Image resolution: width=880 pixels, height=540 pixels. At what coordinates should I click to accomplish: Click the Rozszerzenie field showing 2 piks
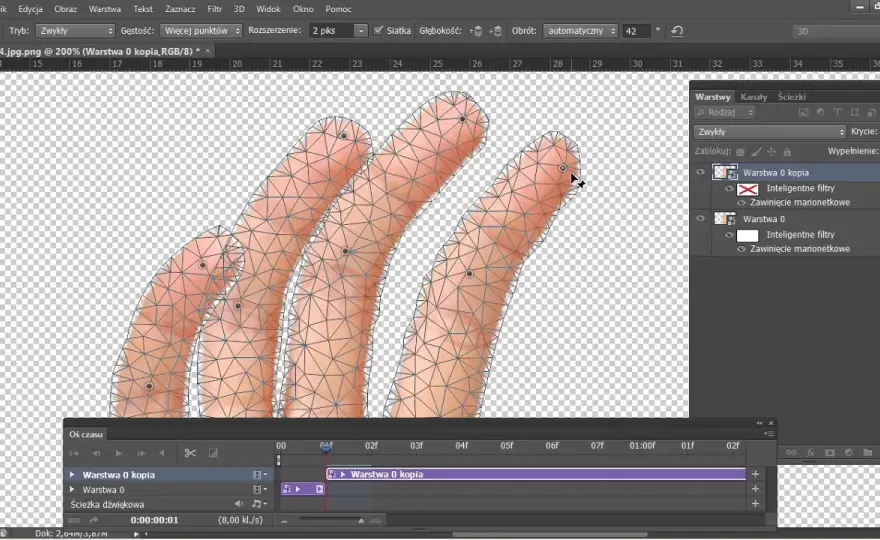[x=331, y=31]
